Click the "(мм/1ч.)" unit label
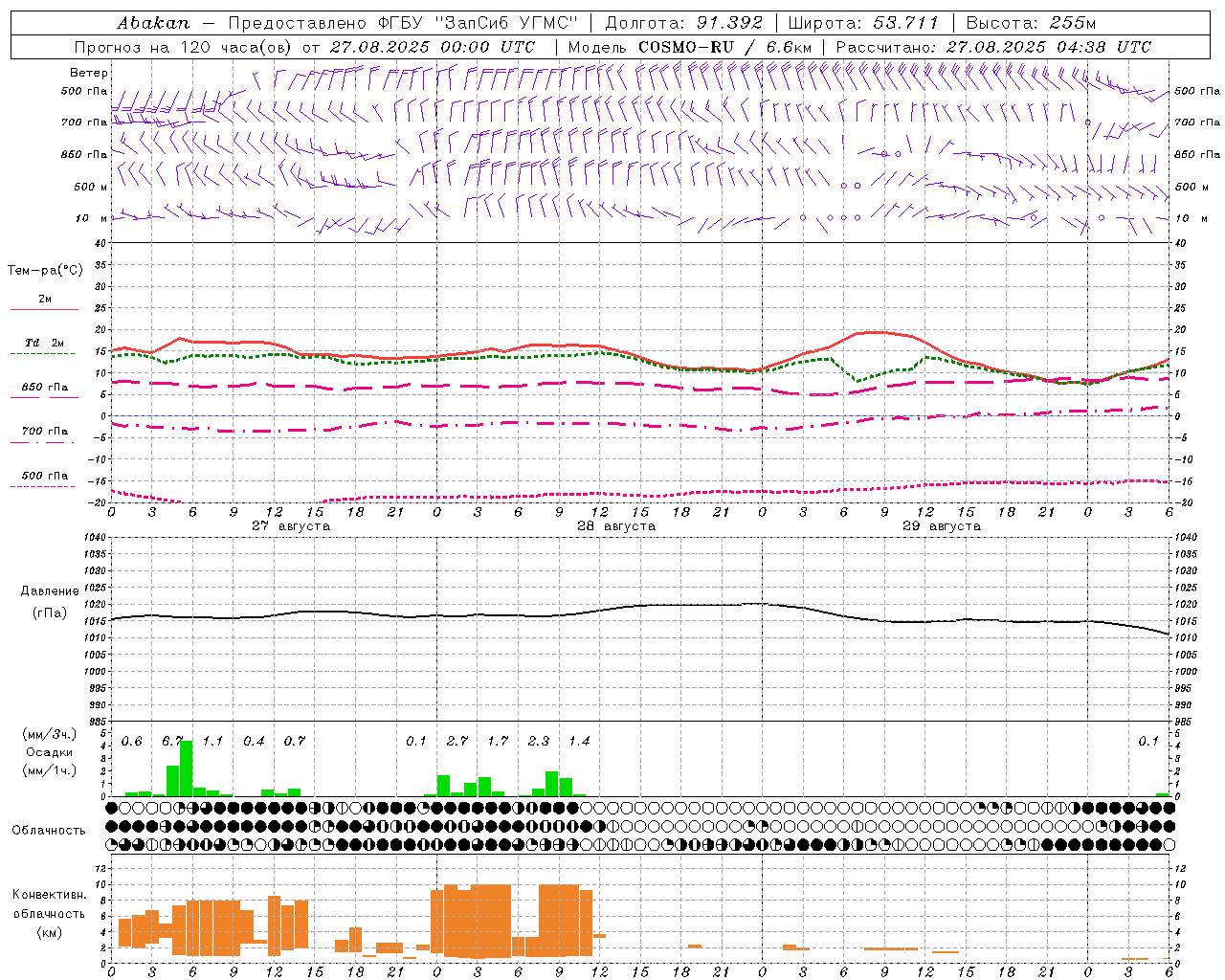Image resolution: width=1225 pixels, height=980 pixels. point(50,770)
